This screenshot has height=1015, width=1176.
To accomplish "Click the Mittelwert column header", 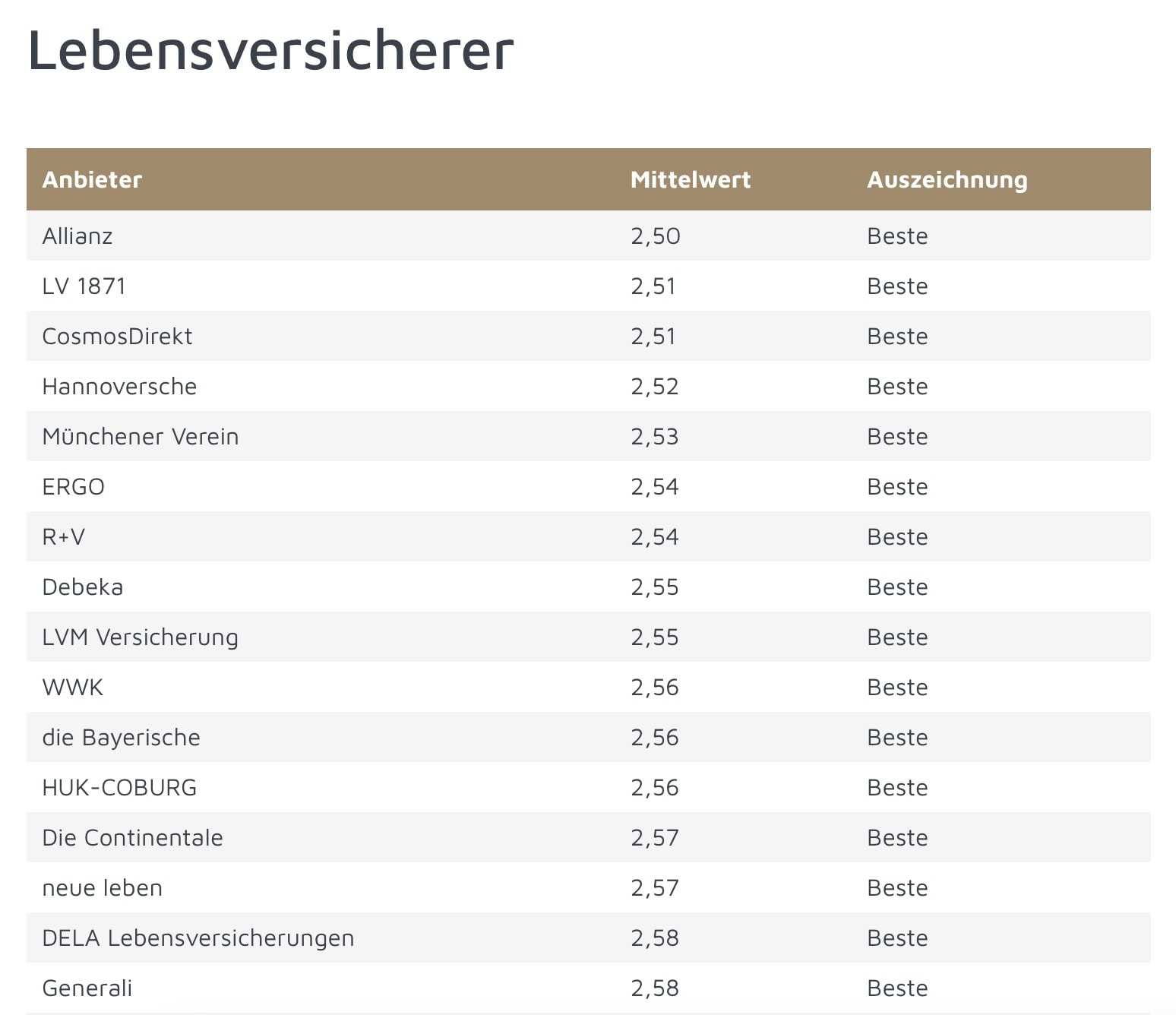I will point(690,180).
